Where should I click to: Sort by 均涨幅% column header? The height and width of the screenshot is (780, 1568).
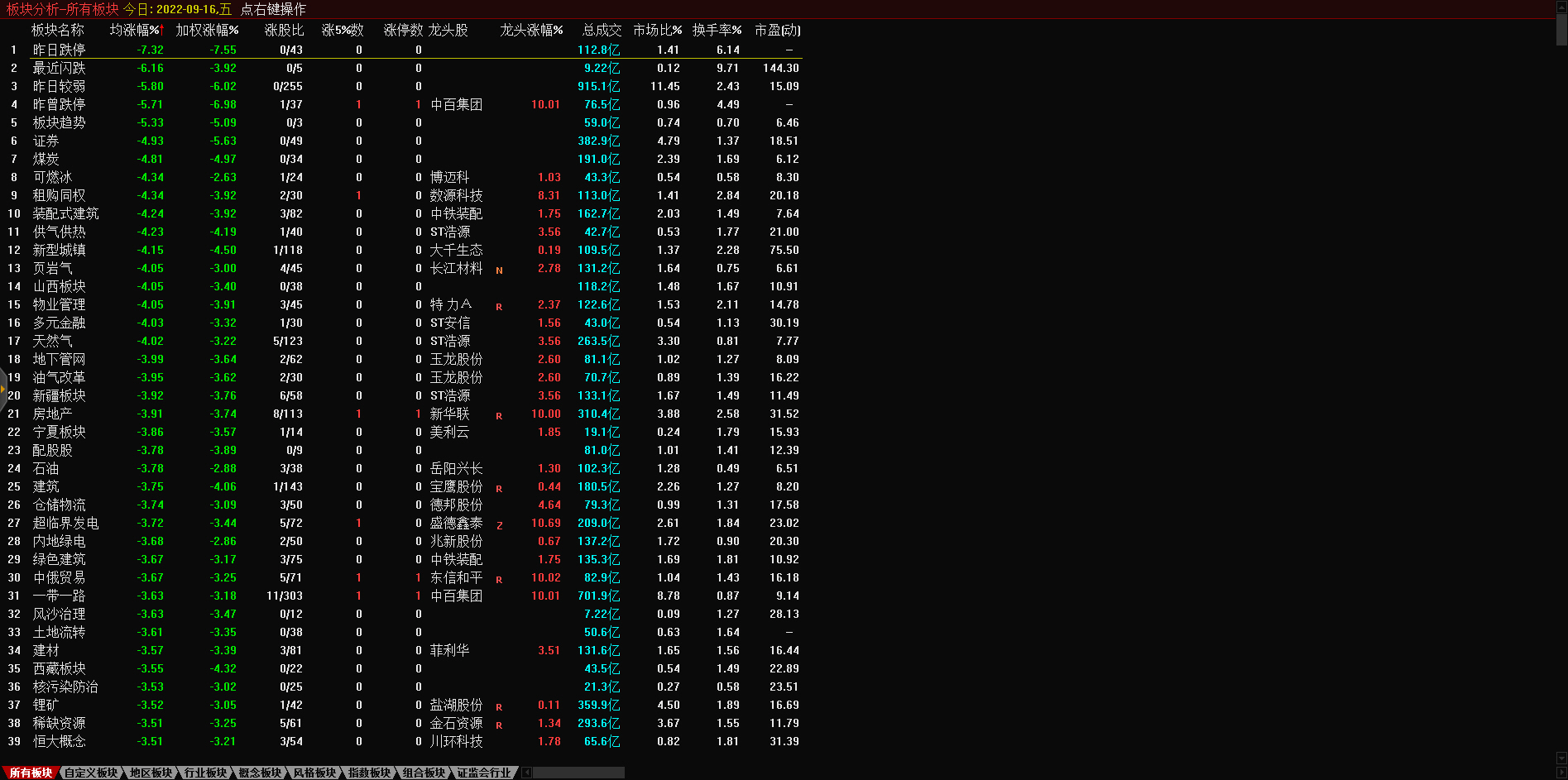click(137, 30)
